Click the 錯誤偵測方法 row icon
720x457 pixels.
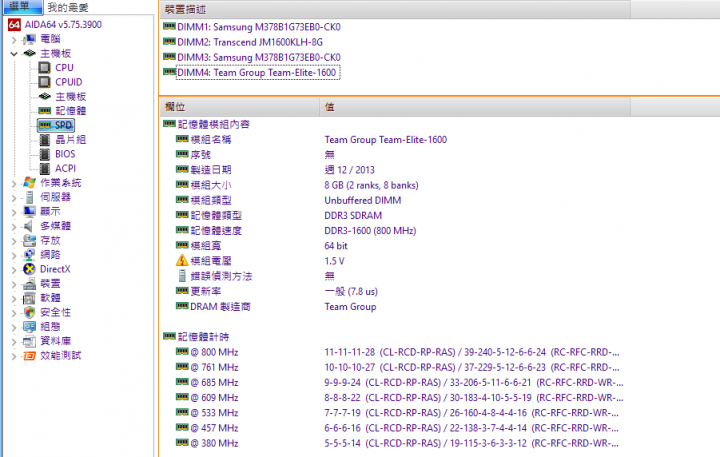182,276
